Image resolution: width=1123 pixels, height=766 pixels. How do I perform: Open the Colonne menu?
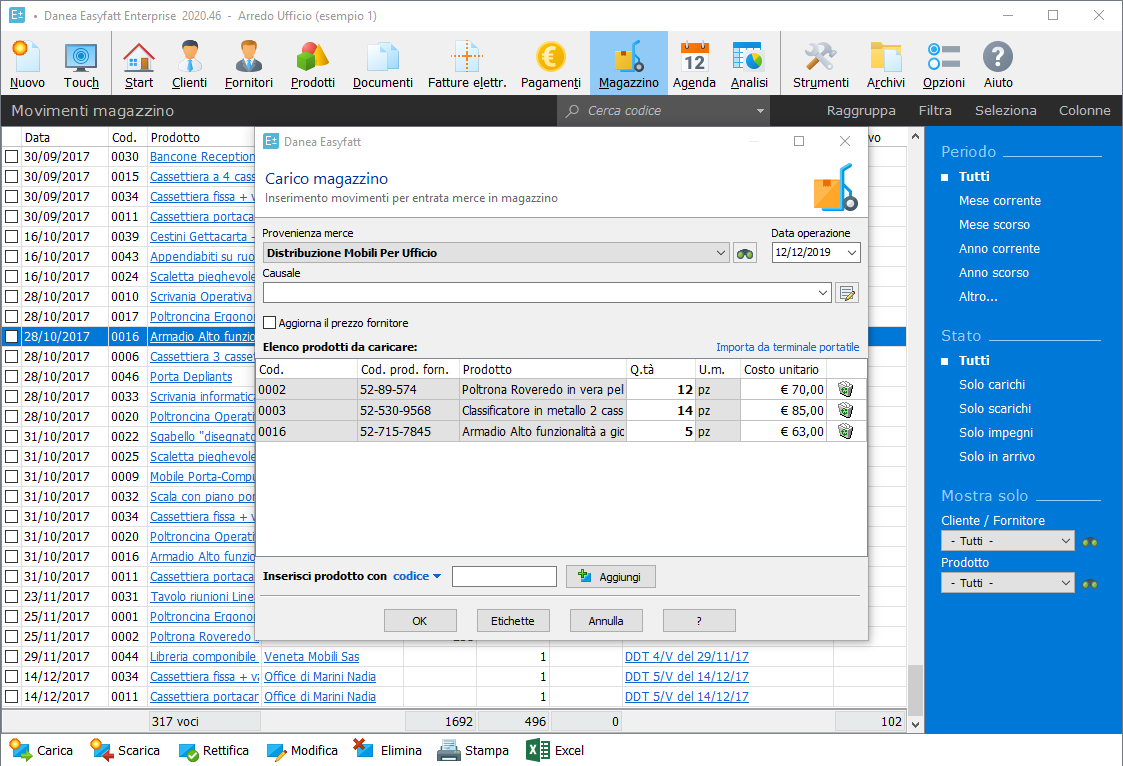click(1084, 111)
